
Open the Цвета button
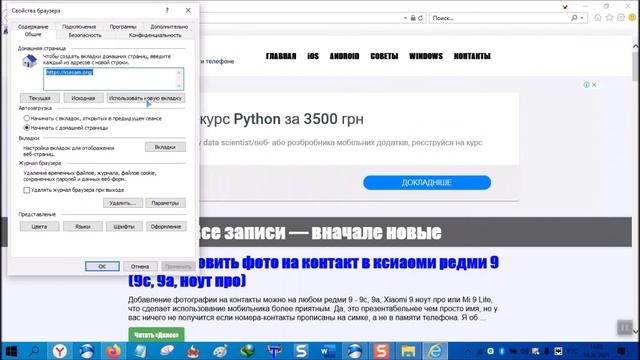click(x=40, y=227)
